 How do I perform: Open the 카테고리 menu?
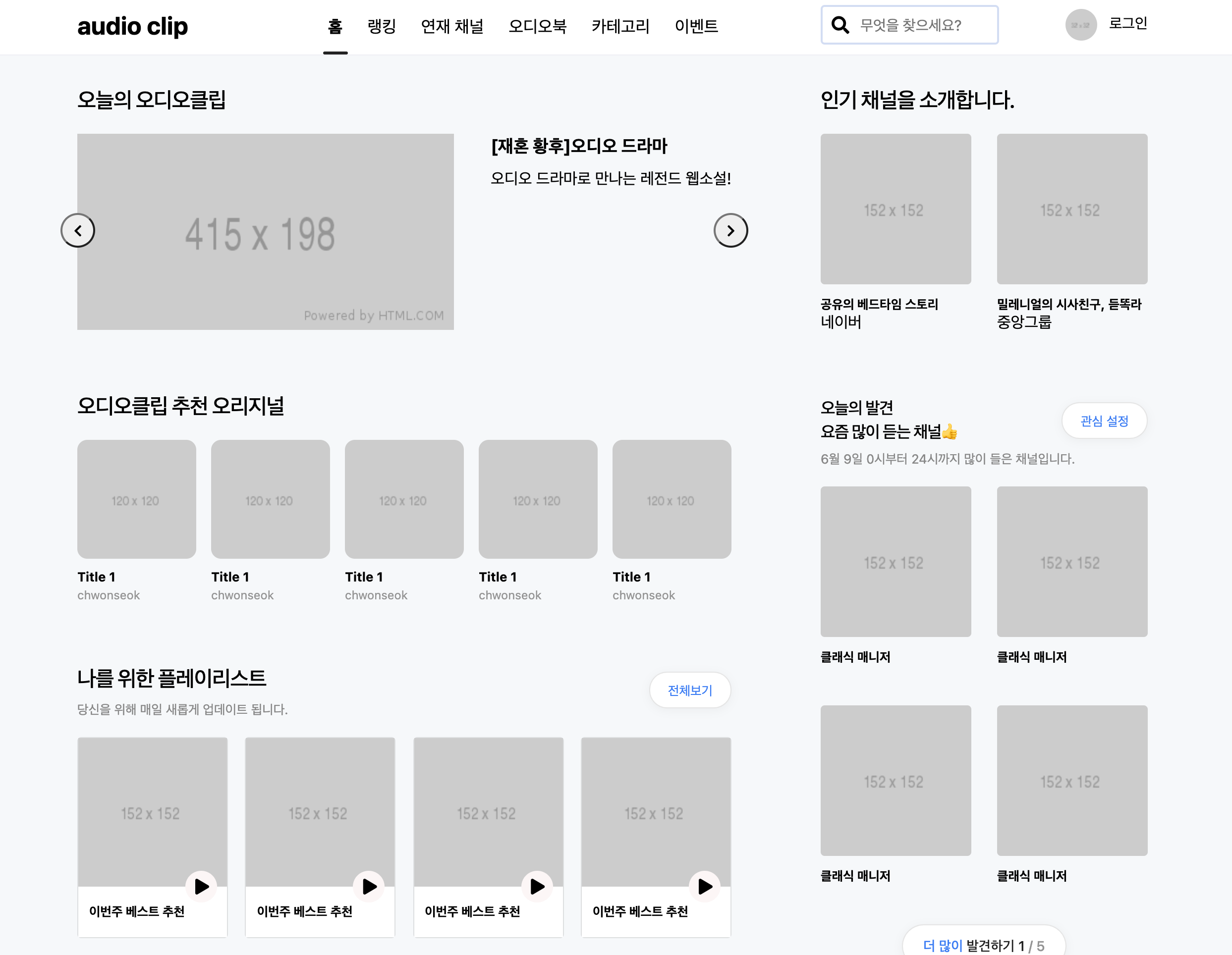(x=620, y=26)
